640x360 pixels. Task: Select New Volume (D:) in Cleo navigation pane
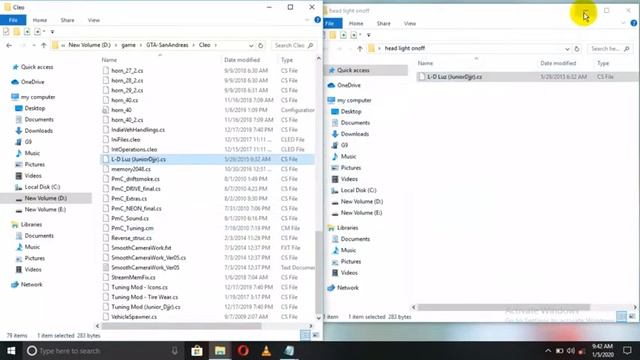[x=45, y=198]
